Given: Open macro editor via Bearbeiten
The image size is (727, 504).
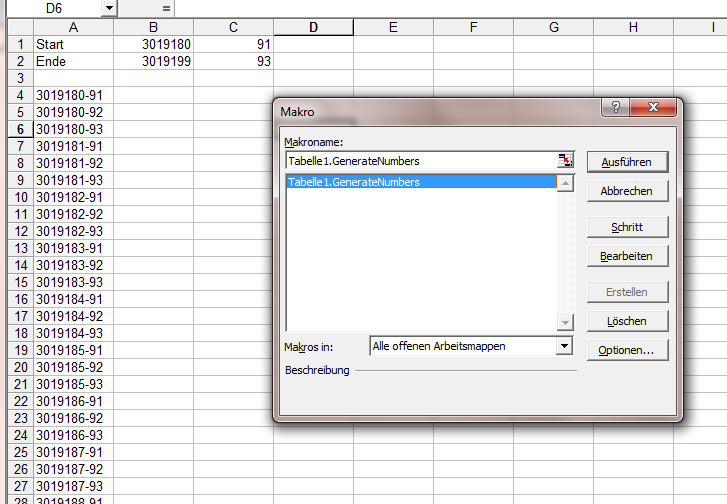Looking at the screenshot, I should click(x=627, y=256).
